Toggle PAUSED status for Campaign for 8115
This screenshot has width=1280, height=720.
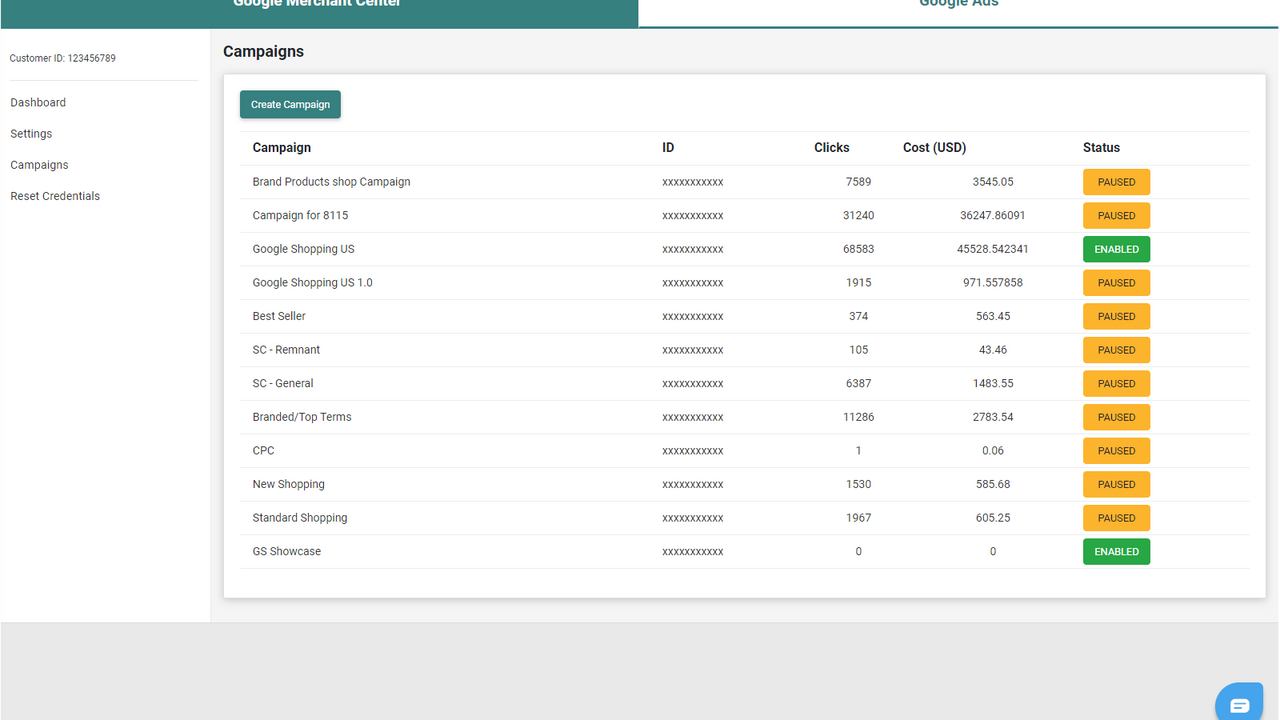pos(1116,216)
